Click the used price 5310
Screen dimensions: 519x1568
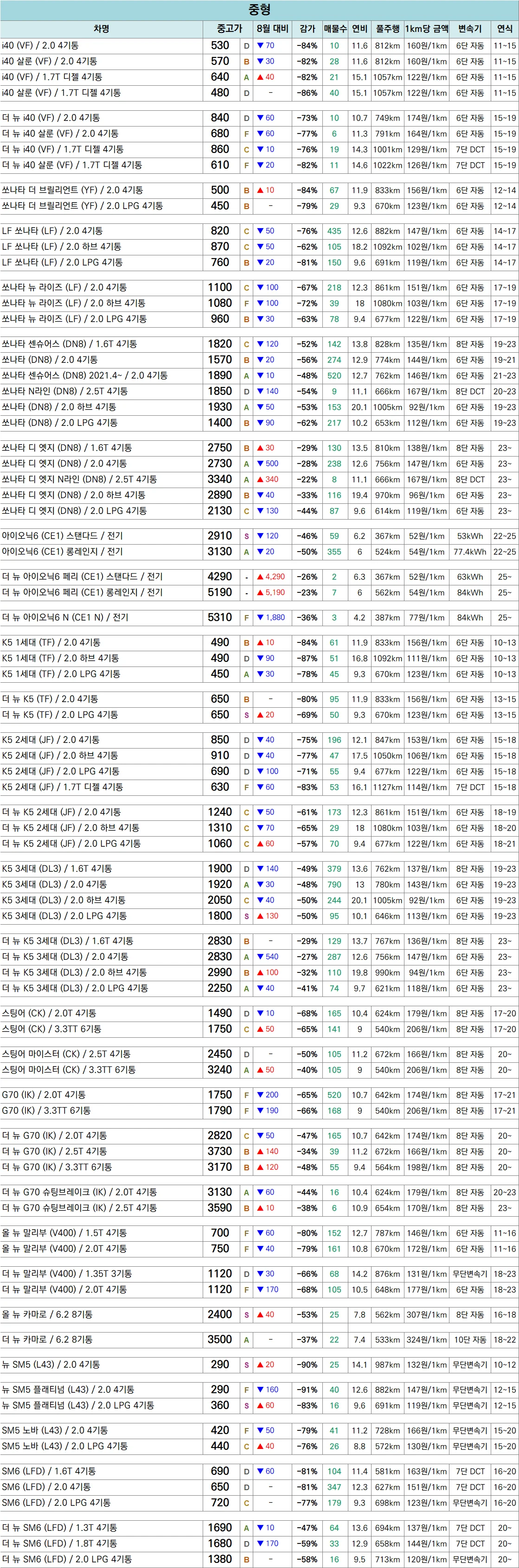(x=219, y=617)
